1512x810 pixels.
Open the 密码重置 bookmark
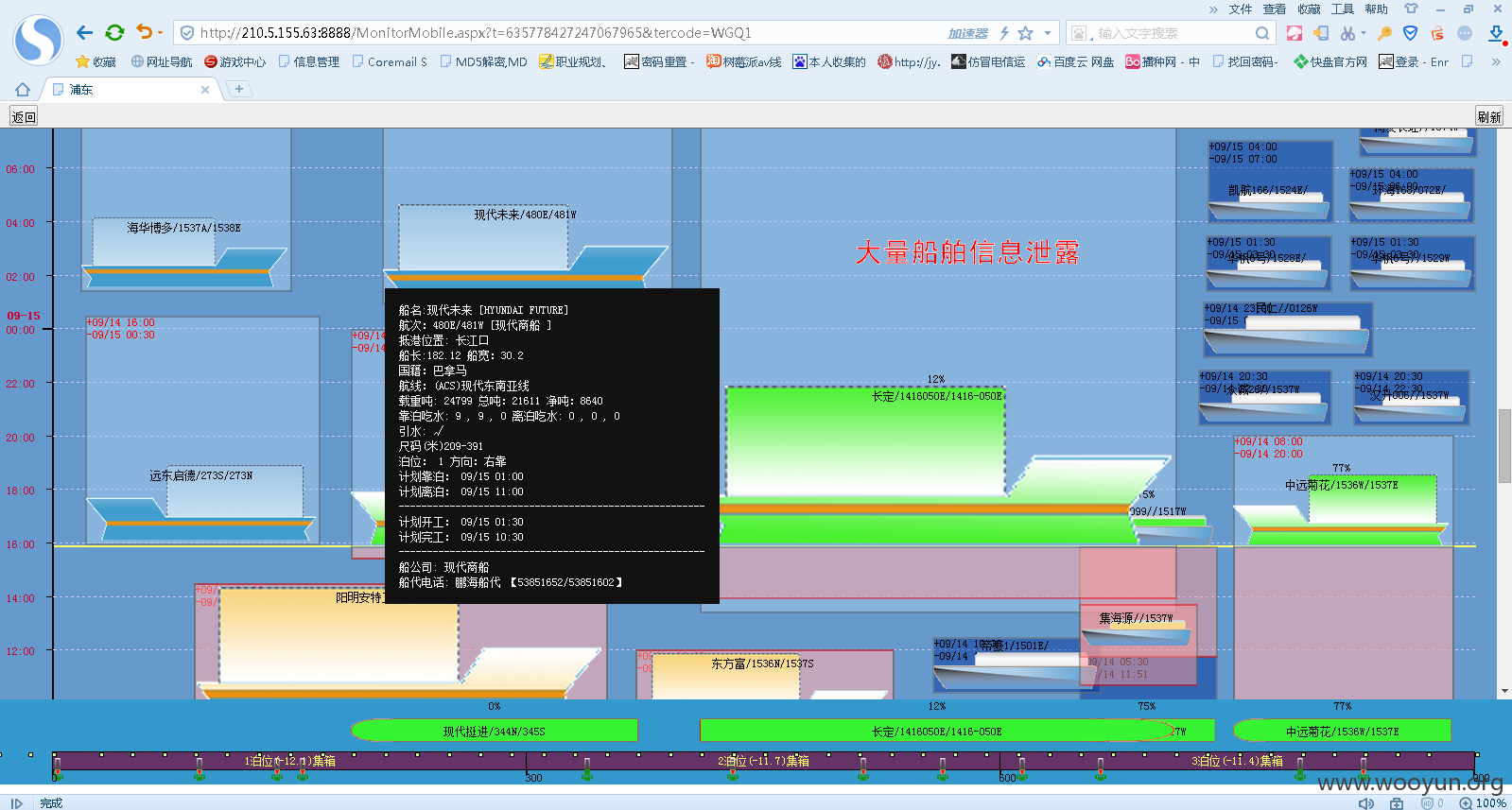pos(659,61)
